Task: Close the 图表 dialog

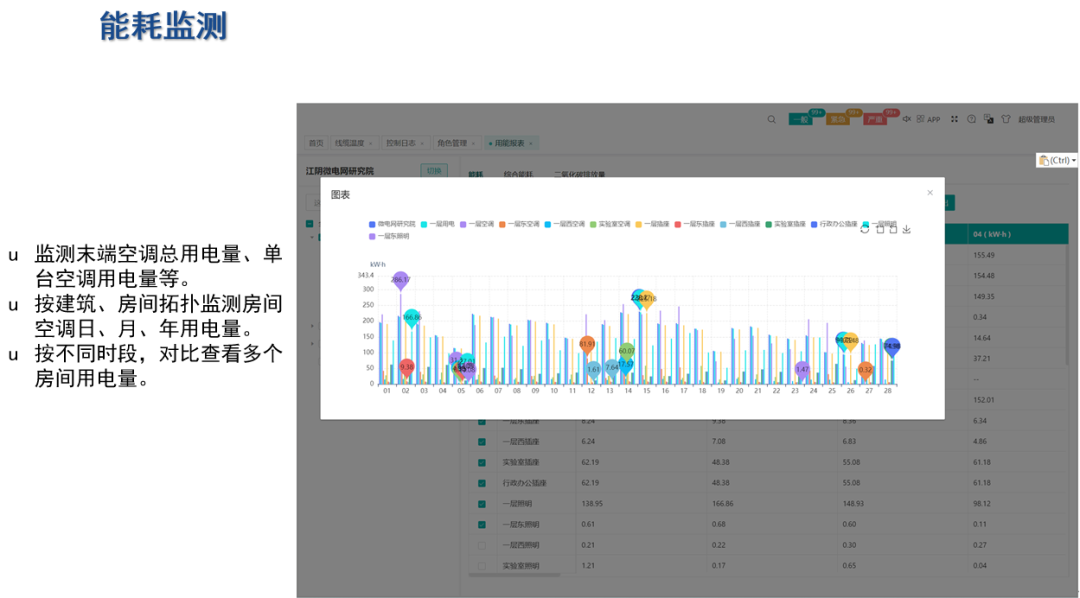Action: pyautogui.click(x=930, y=193)
